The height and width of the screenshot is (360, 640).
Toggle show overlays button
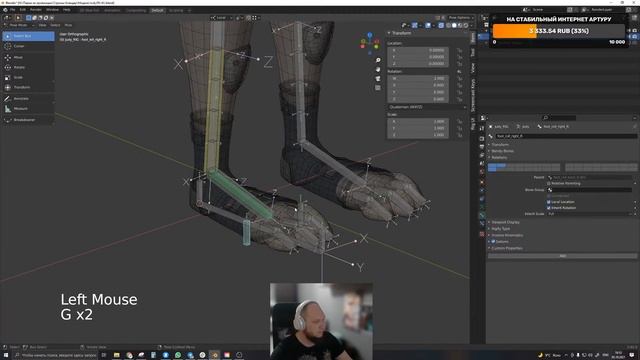click(428, 25)
